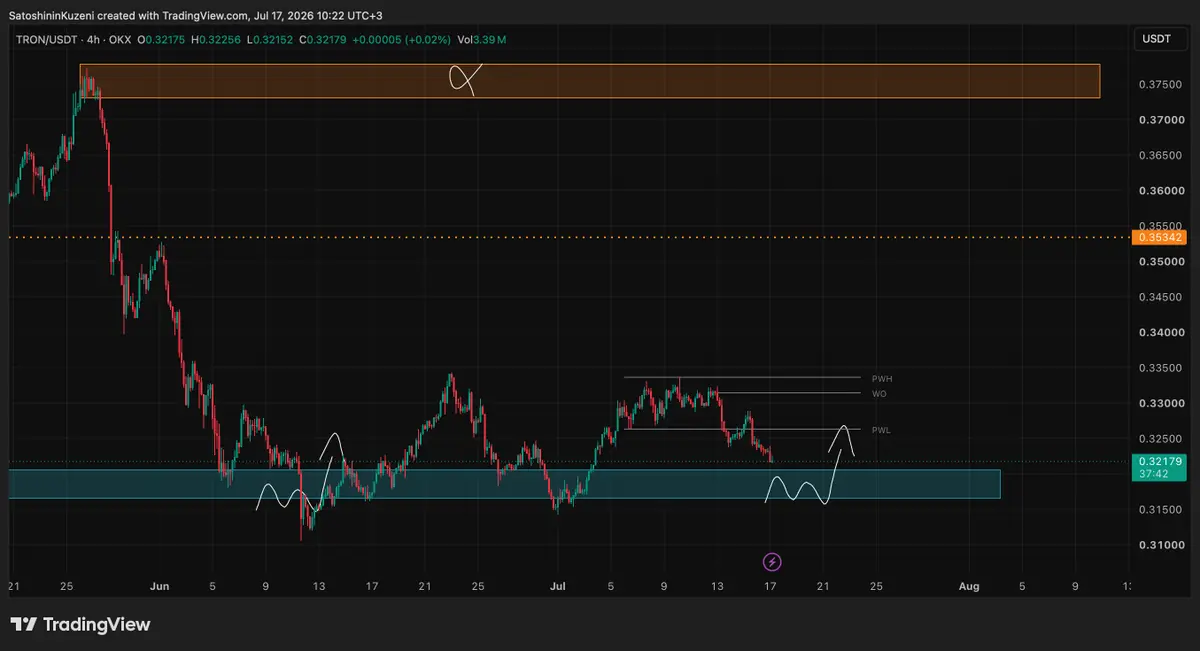The width and height of the screenshot is (1200, 651).
Task: Click the Aug date axis label
Action: click(x=968, y=586)
